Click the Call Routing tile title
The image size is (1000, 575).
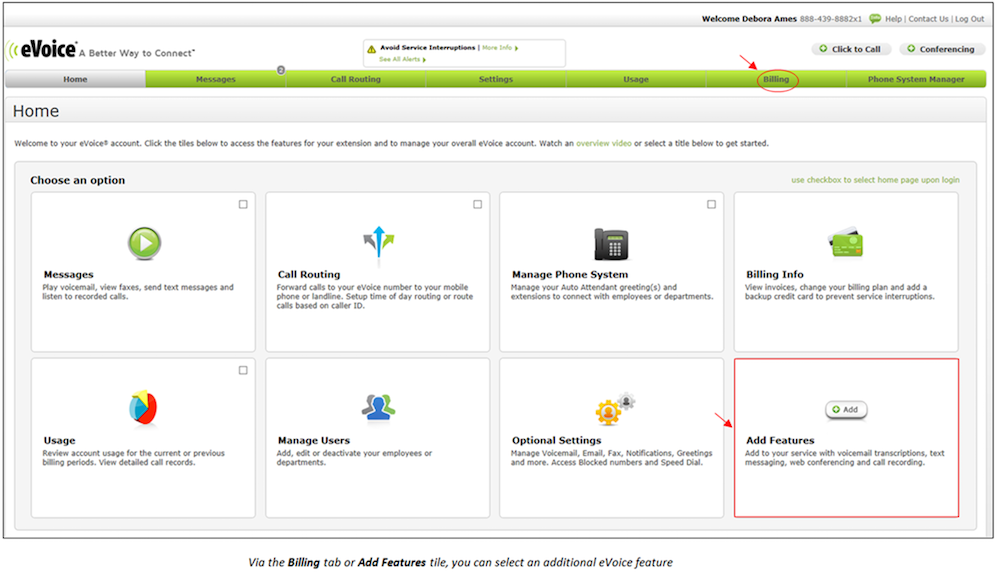[309, 275]
